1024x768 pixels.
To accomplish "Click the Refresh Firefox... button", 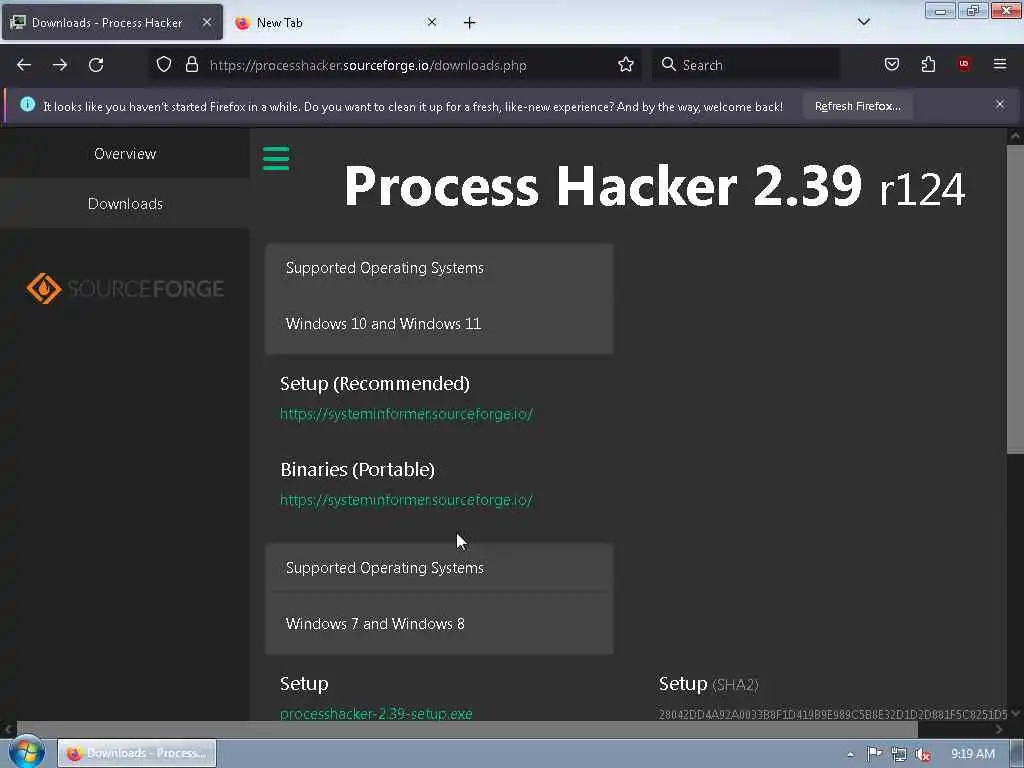I will point(857,106).
